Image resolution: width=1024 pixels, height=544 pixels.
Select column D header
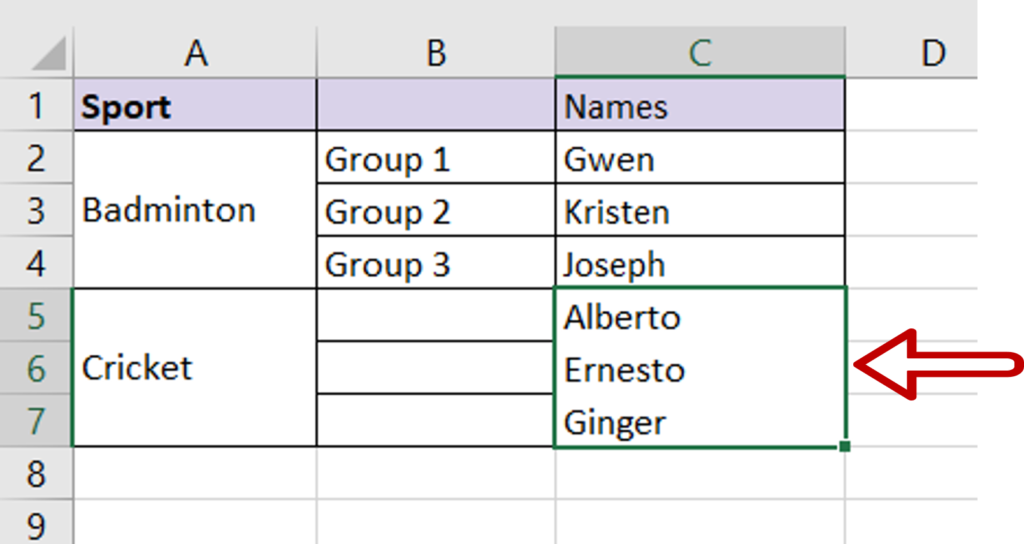pos(933,52)
